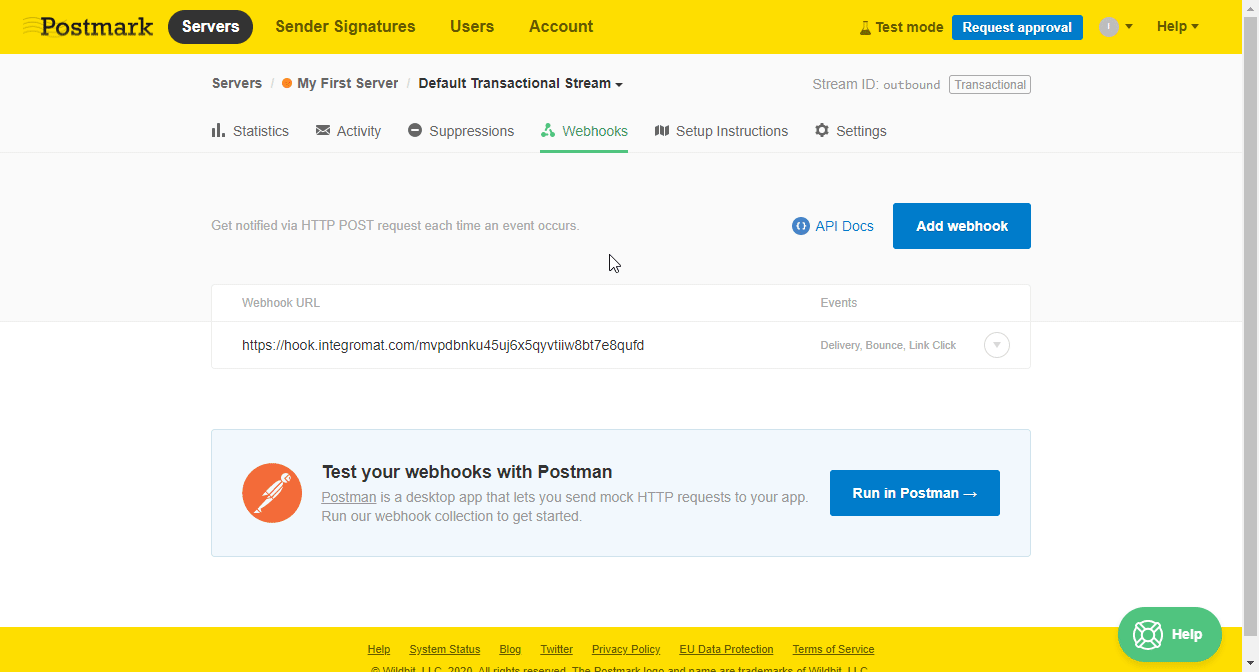Open the Servers section
1259x672 pixels.
click(210, 27)
